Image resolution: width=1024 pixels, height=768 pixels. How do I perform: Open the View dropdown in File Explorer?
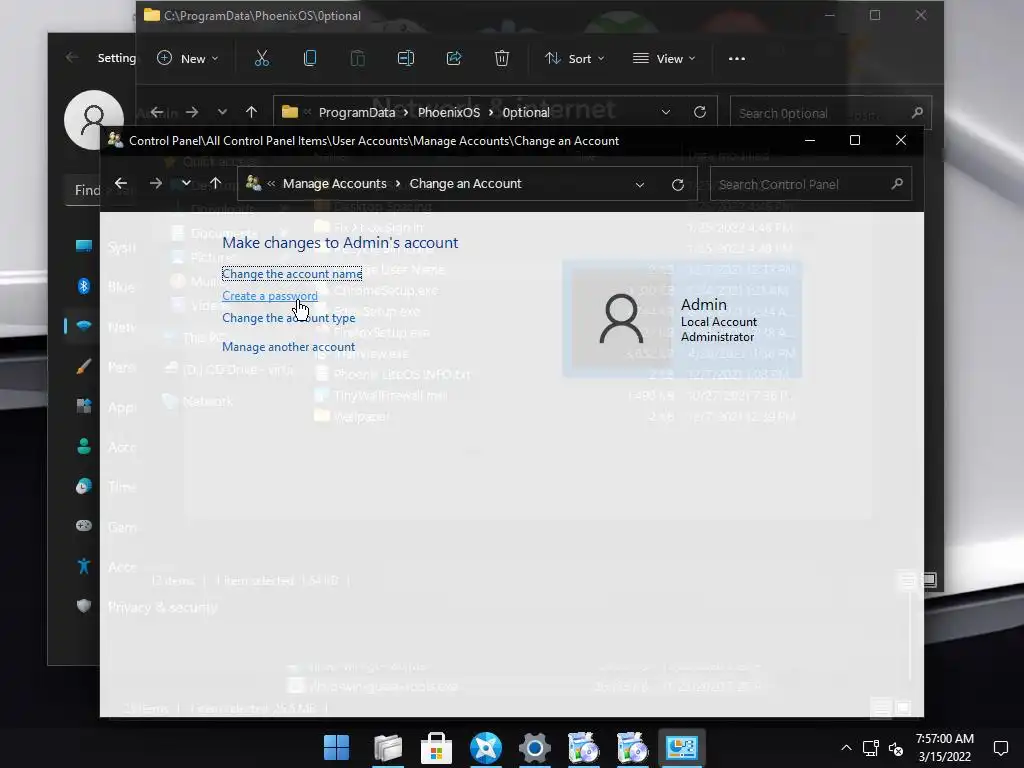click(664, 59)
